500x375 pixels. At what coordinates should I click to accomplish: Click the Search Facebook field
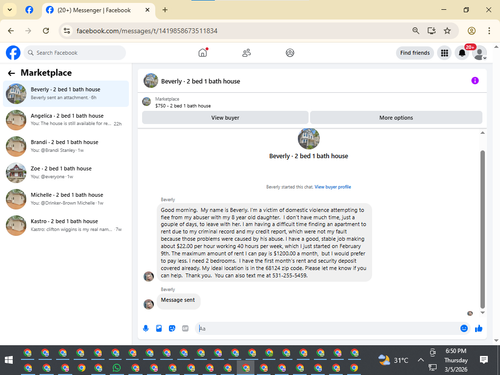tap(75, 53)
